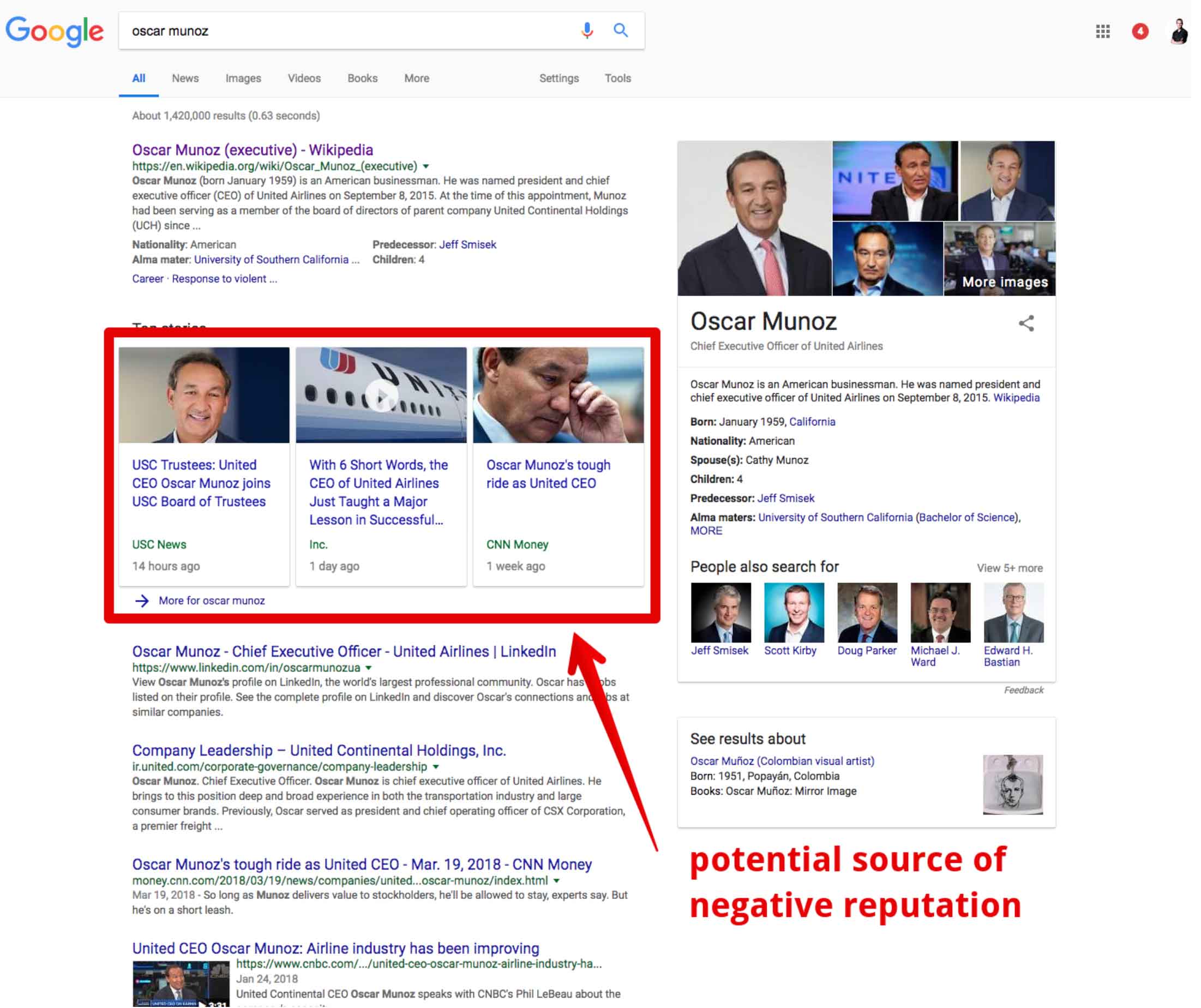Click the Google logo
The height and width of the screenshot is (1008, 1201).
pos(55,32)
